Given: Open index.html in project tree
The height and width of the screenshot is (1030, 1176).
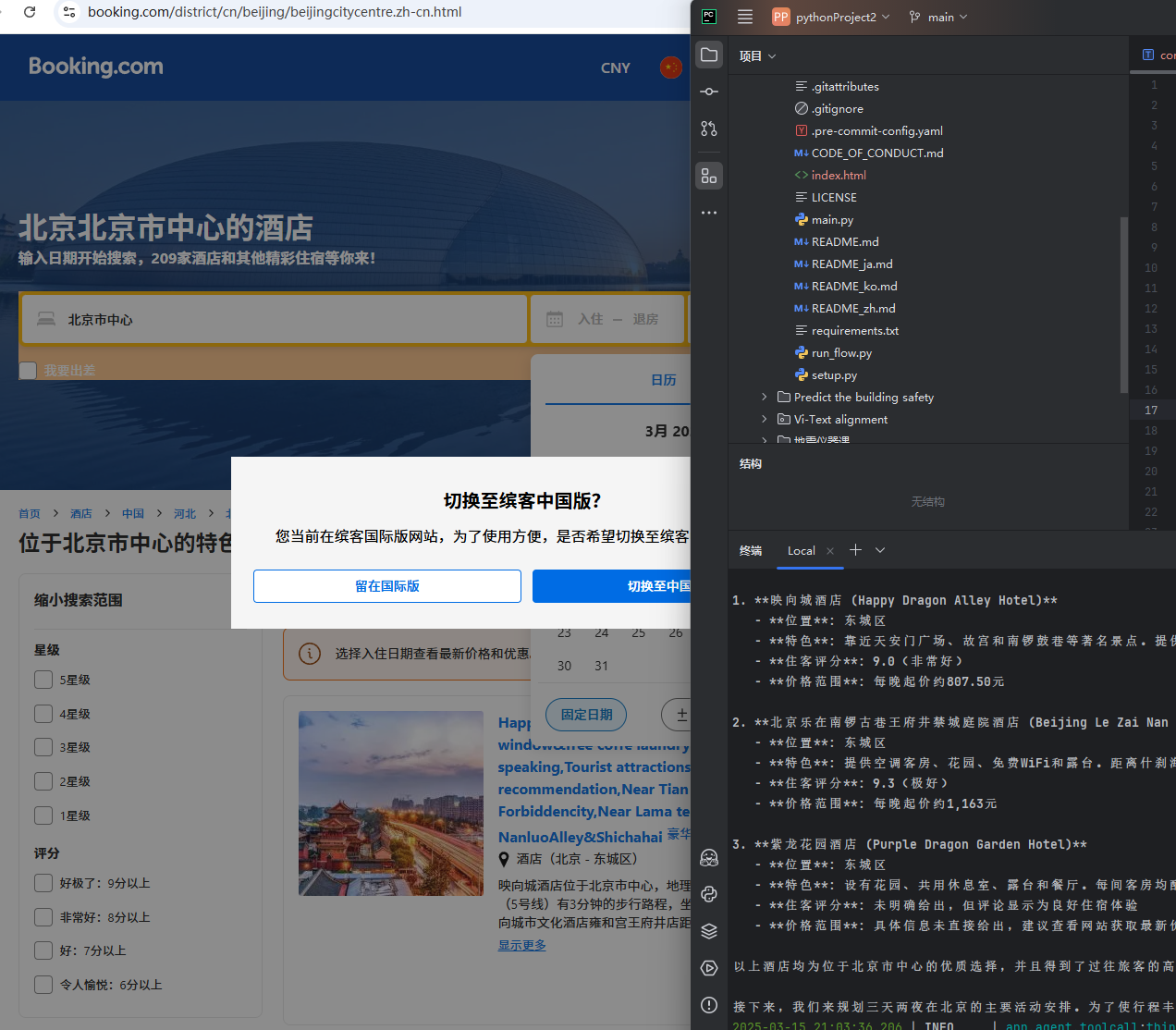Looking at the screenshot, I should click(839, 176).
